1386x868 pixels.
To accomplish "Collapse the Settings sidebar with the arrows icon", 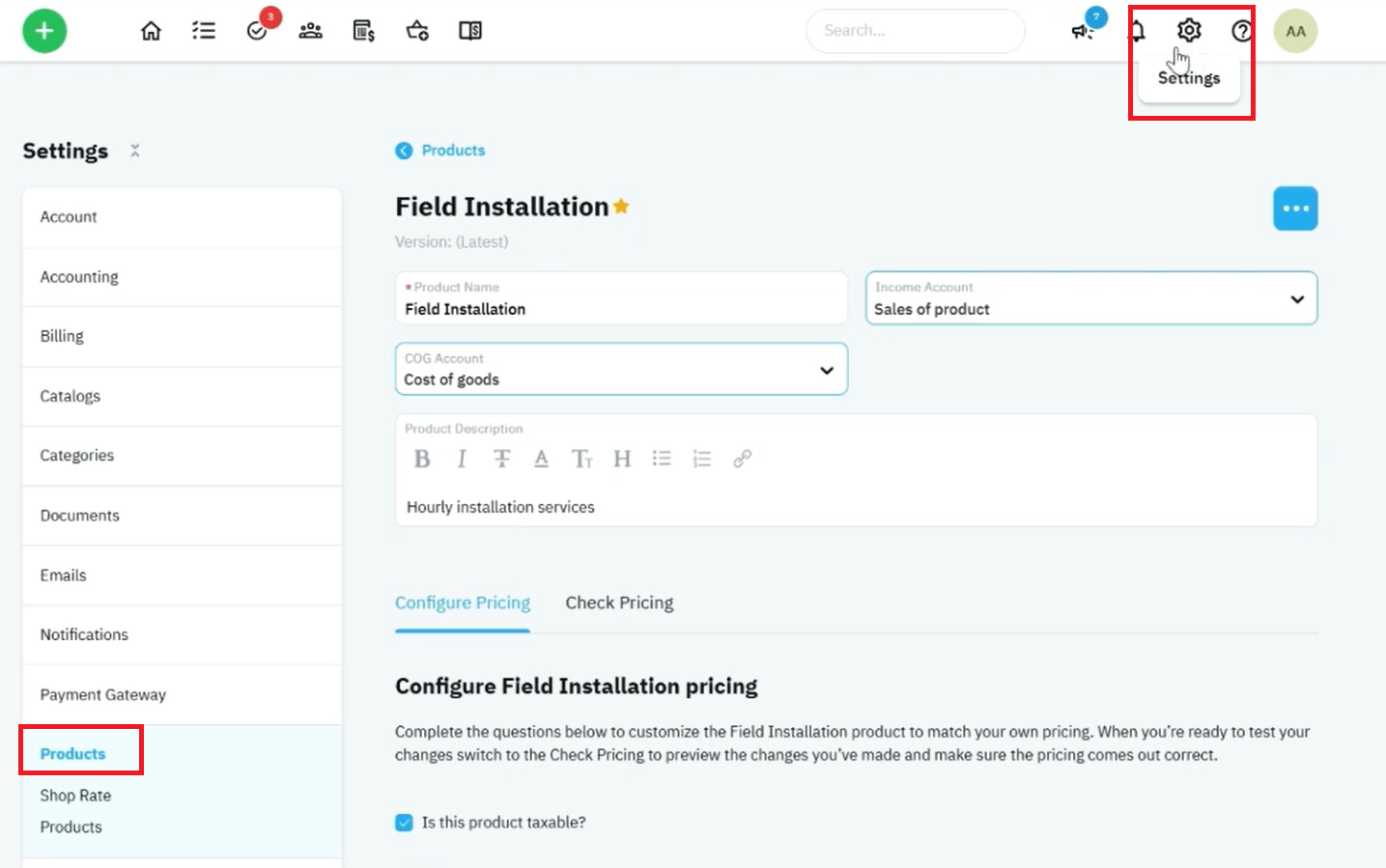I will pos(135,151).
